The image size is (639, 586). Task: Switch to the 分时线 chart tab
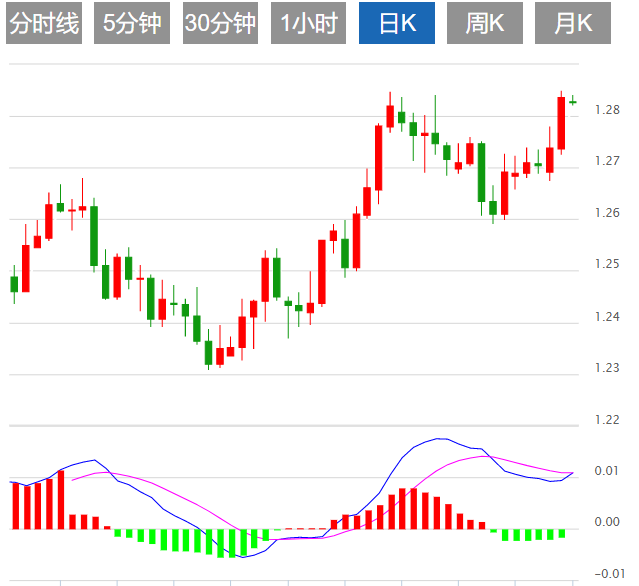[44, 23]
